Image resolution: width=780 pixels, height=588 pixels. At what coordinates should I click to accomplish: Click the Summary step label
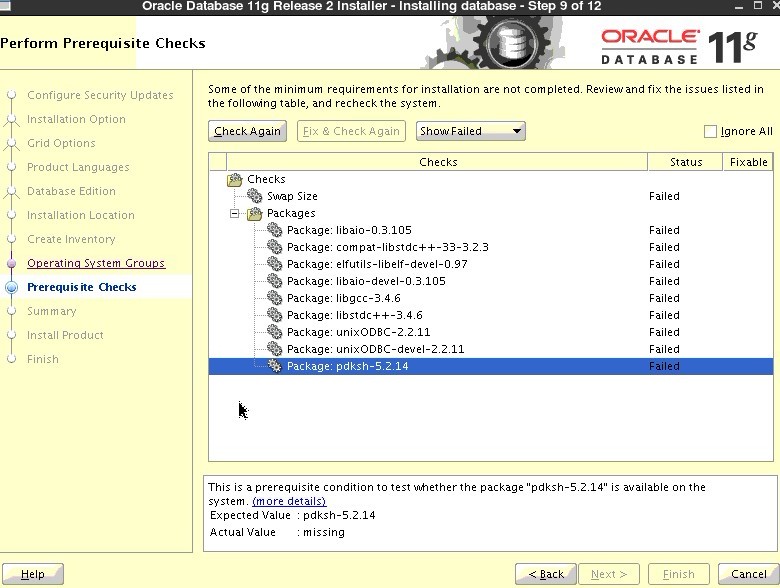coord(52,311)
